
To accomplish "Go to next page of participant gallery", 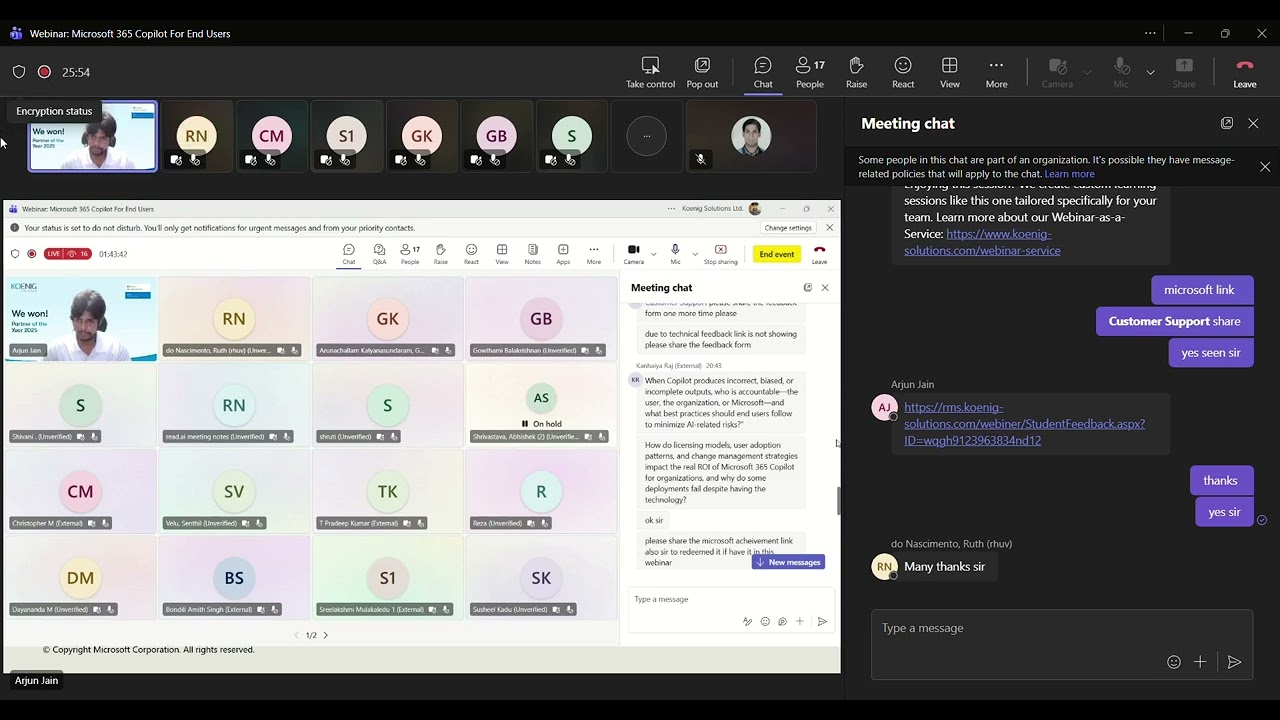I will coord(326,635).
